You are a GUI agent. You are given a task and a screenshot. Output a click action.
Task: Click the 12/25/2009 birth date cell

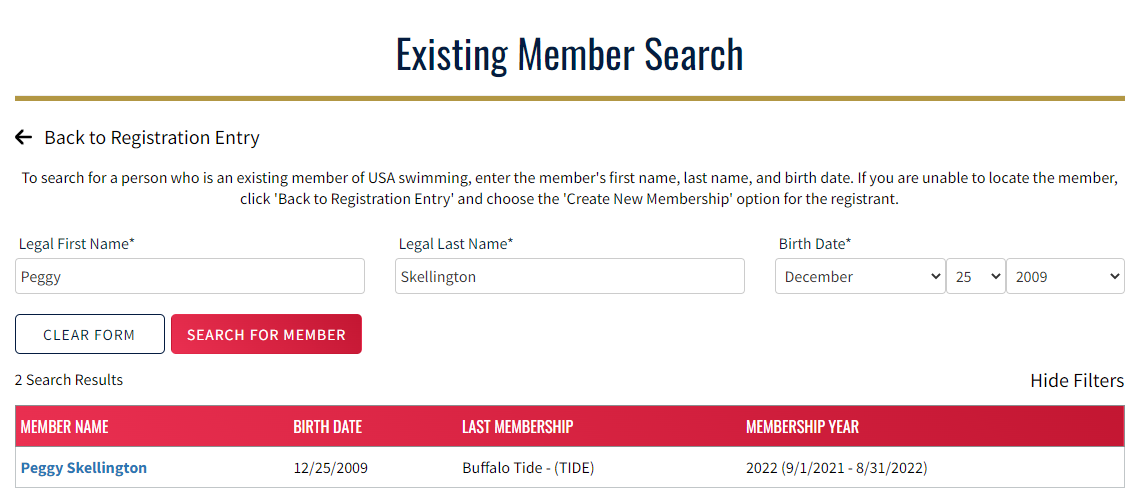pos(330,468)
